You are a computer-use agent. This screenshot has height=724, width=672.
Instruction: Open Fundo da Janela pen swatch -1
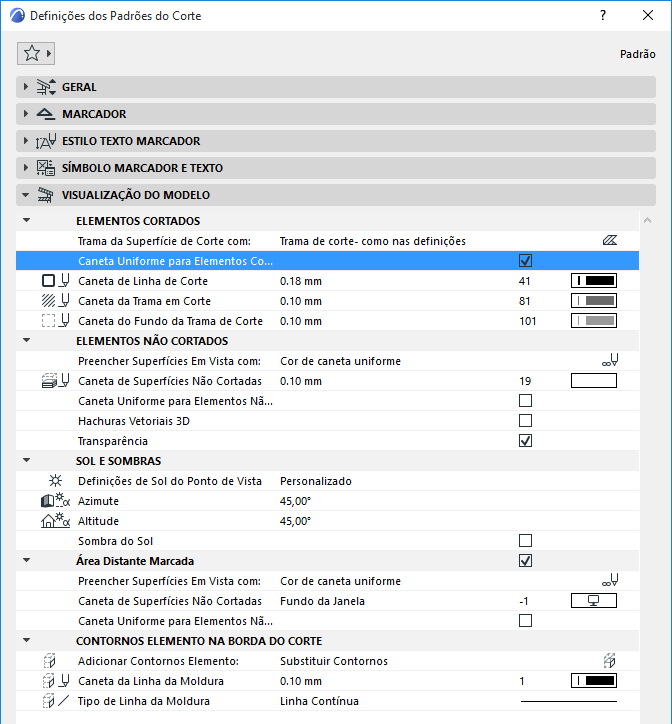pos(594,601)
